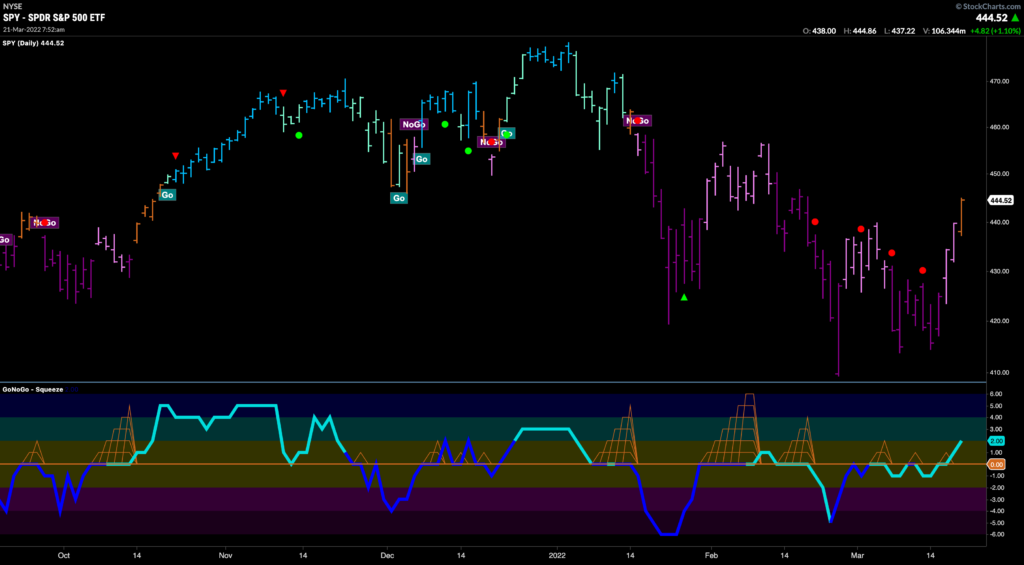Click the cyan 2.00 oscillator value tag
The image size is (1024, 565).
point(997,442)
